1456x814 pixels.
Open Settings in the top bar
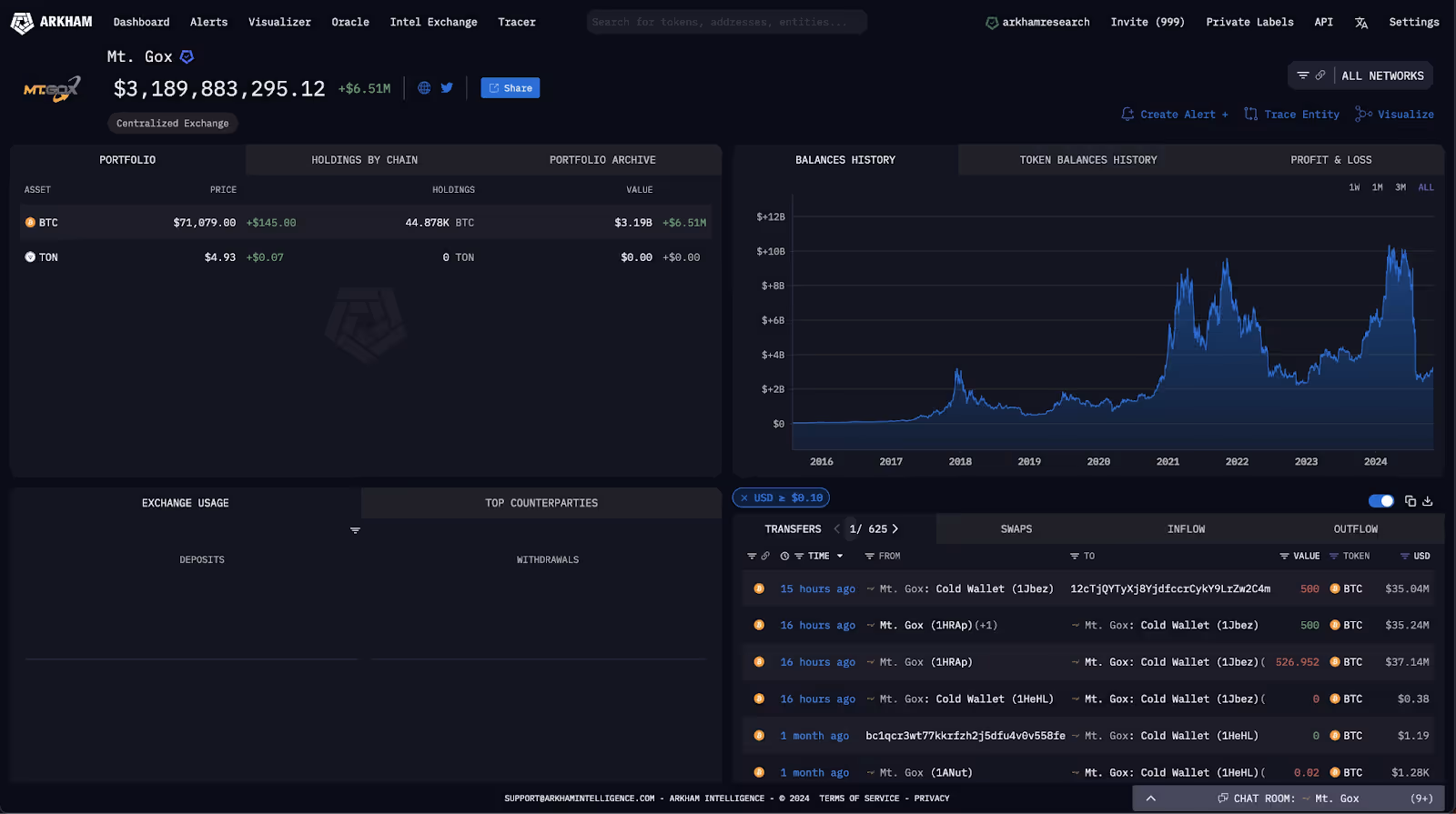(1414, 22)
